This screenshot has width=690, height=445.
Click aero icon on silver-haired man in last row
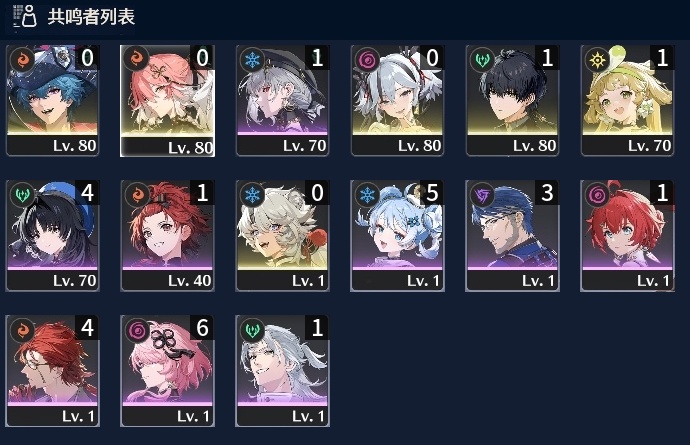[252, 330]
